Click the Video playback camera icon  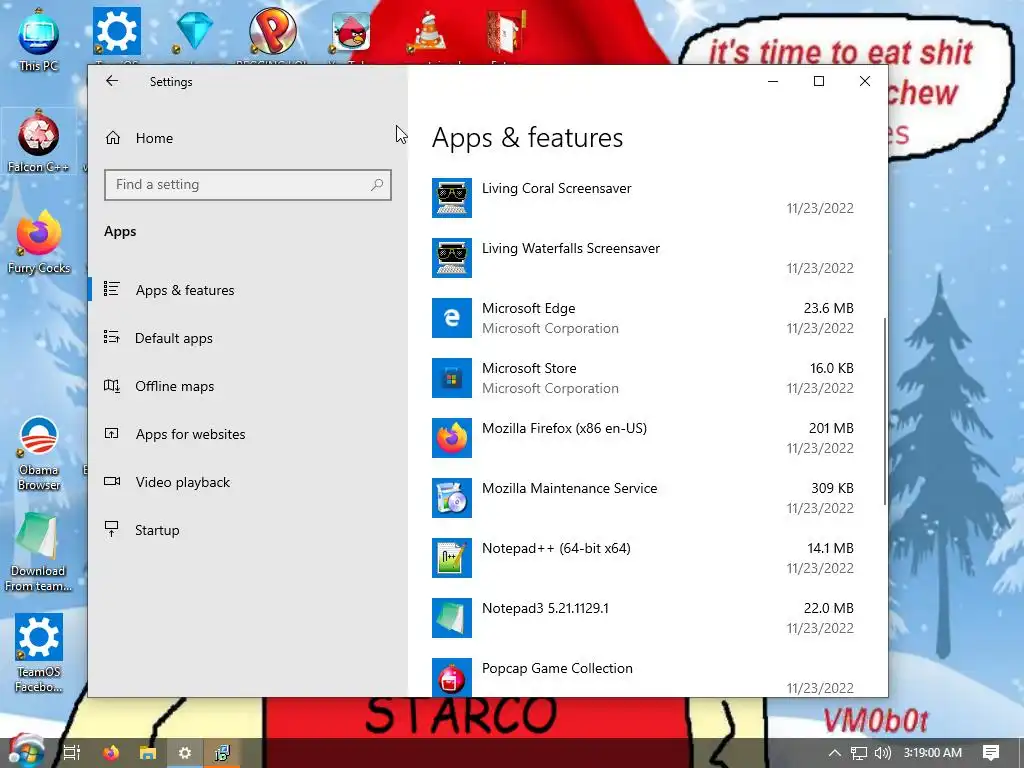(x=112, y=481)
